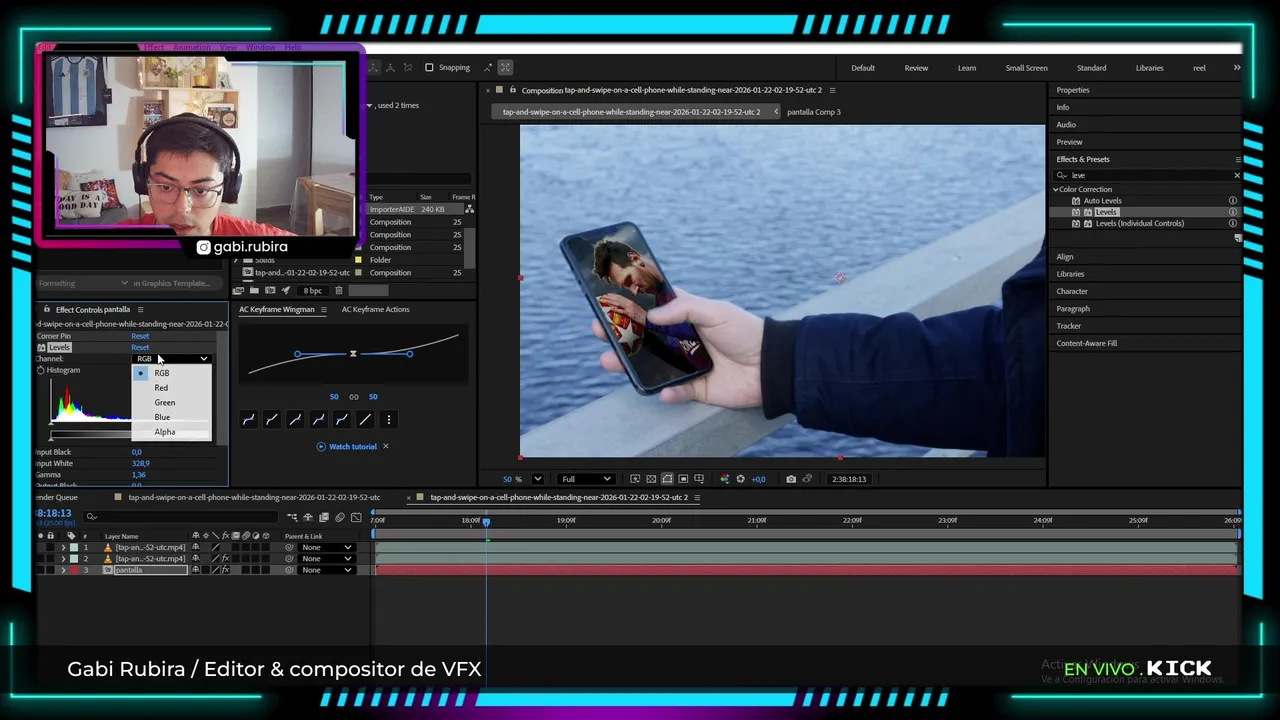Viewport: 1280px width, 720px height.
Task: Open the Tracker panel
Action: click(x=1069, y=326)
